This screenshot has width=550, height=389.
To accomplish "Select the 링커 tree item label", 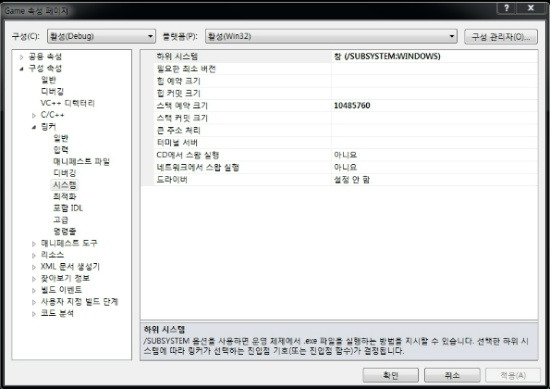I will coord(48,126).
